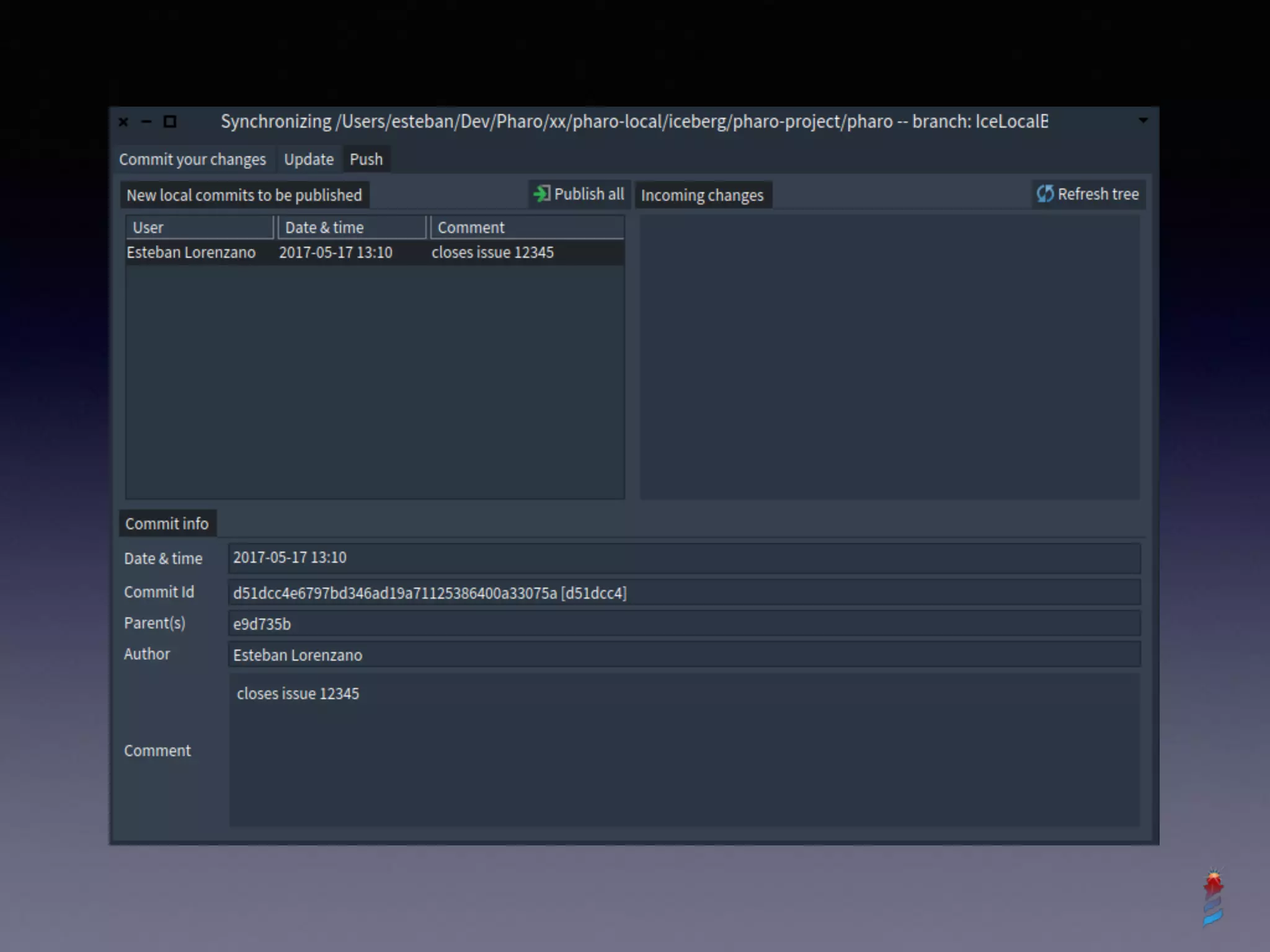The height and width of the screenshot is (952, 1270).
Task: Click the green Publish all arrow icon
Action: point(541,194)
